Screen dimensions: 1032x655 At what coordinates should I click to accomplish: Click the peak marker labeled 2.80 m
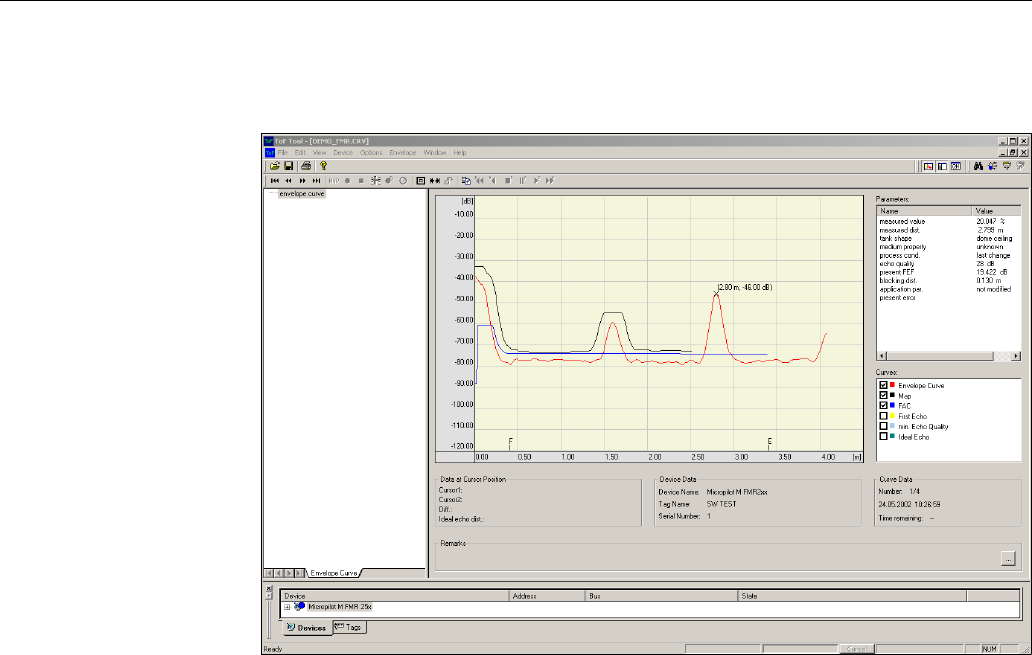pos(716,294)
